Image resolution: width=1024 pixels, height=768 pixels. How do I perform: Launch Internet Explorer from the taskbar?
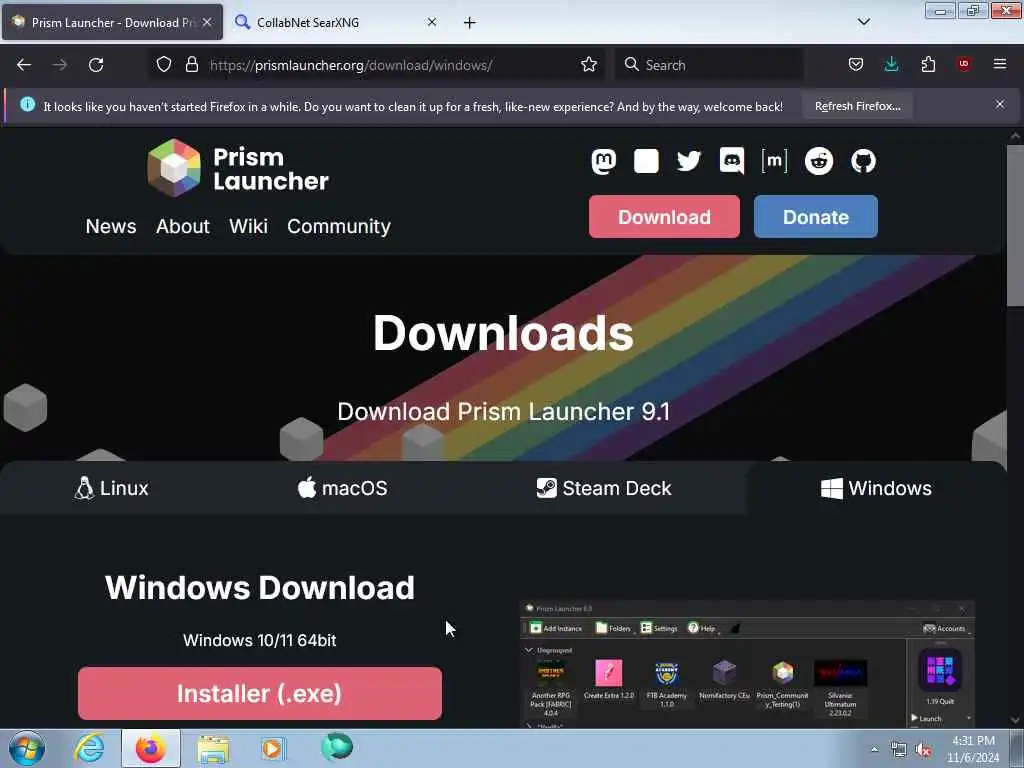(89, 748)
